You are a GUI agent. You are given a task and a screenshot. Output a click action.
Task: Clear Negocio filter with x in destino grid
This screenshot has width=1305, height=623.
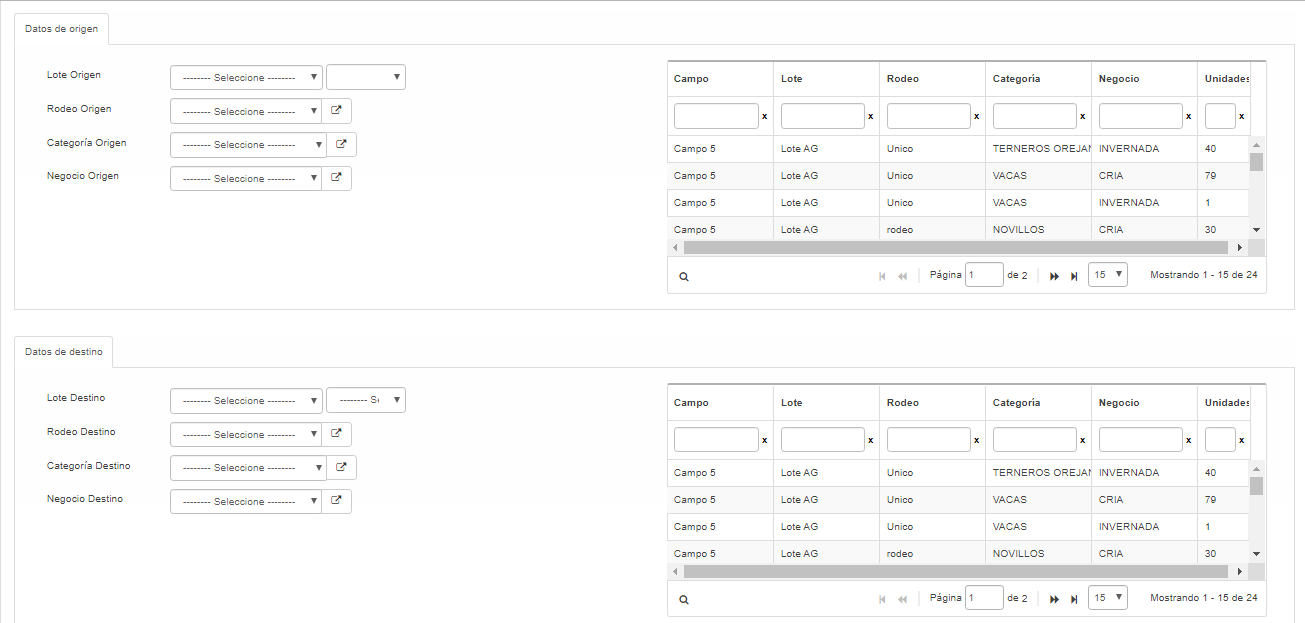[1189, 441]
